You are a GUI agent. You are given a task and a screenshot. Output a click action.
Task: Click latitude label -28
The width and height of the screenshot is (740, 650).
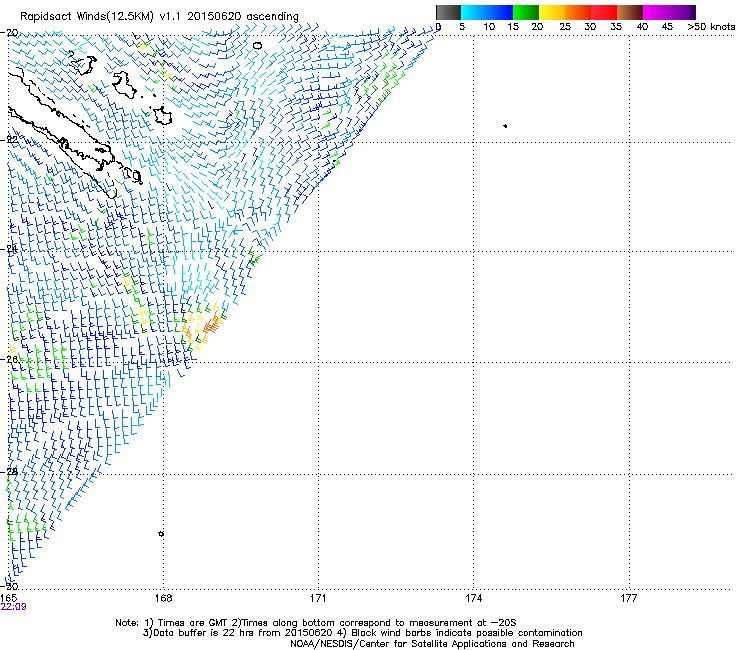click(9, 472)
